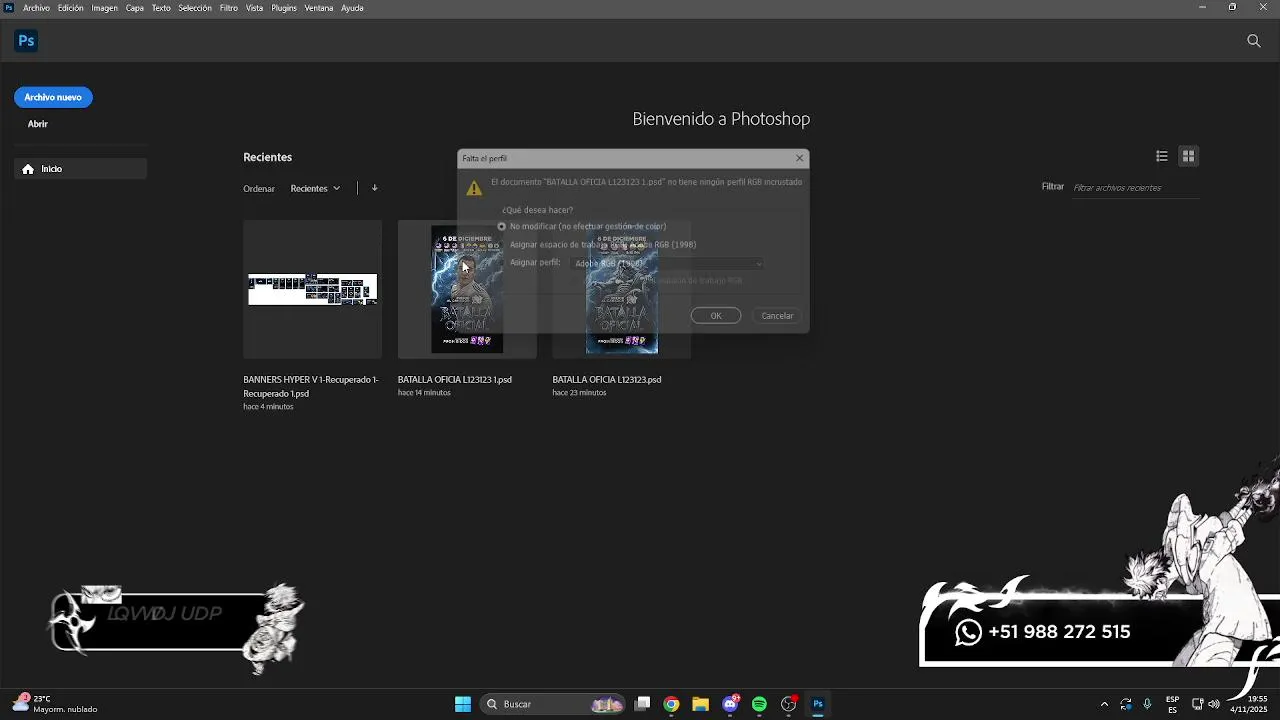Open the Ayuda menu
Viewport: 1280px width, 720px height.
352,7
